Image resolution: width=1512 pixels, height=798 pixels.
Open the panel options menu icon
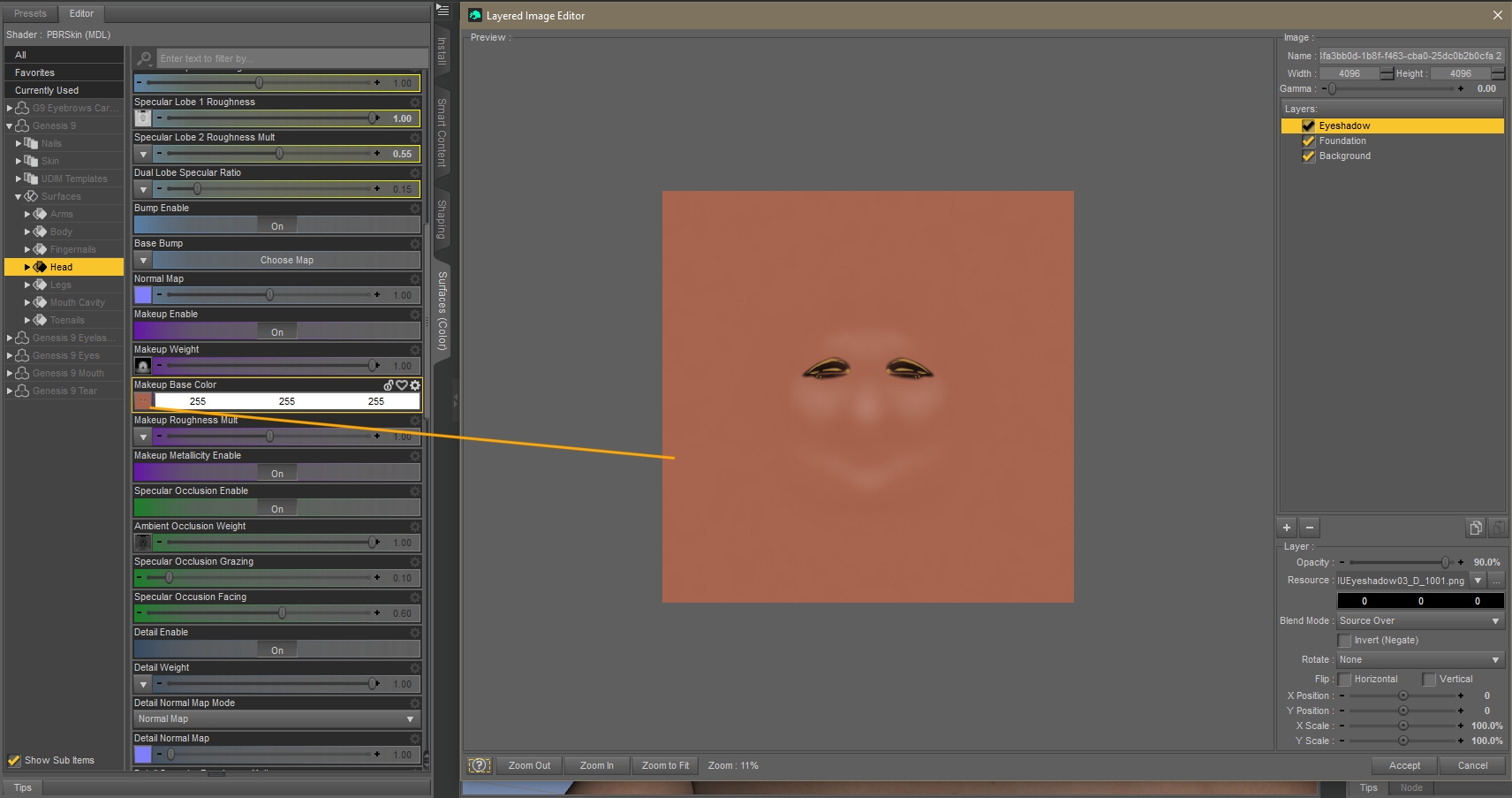(x=443, y=10)
